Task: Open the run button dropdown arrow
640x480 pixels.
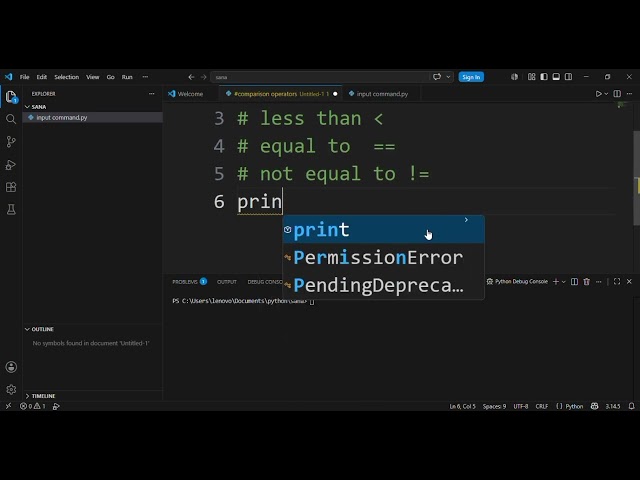Action: 606,94
